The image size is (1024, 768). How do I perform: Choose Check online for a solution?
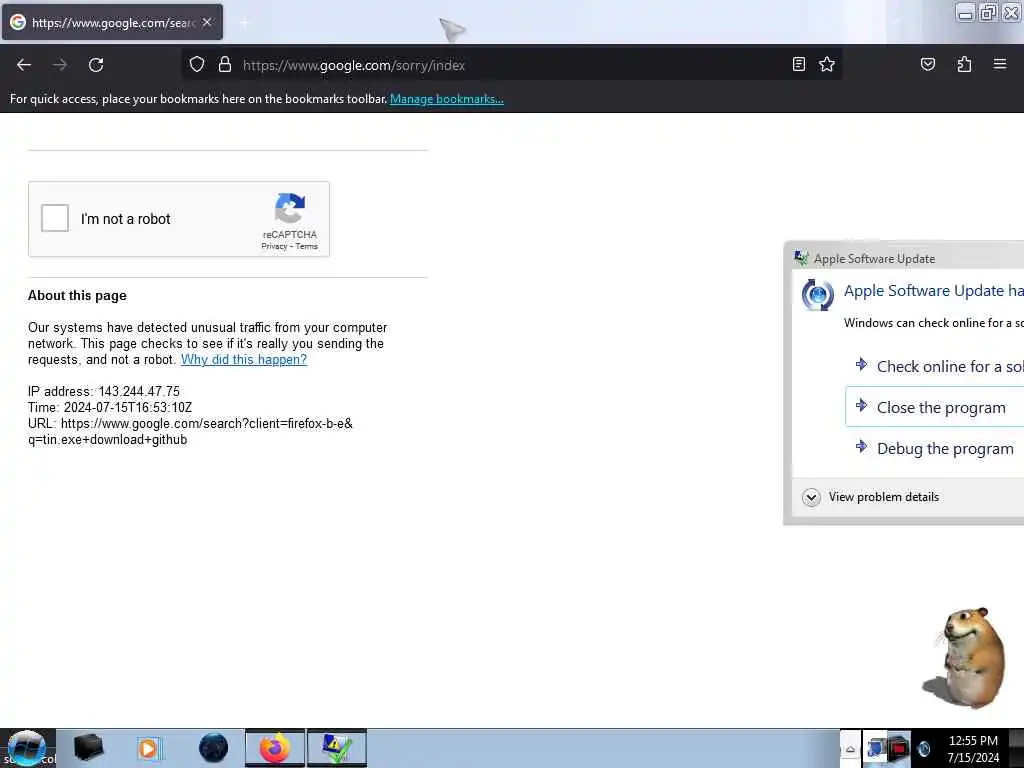click(938, 366)
